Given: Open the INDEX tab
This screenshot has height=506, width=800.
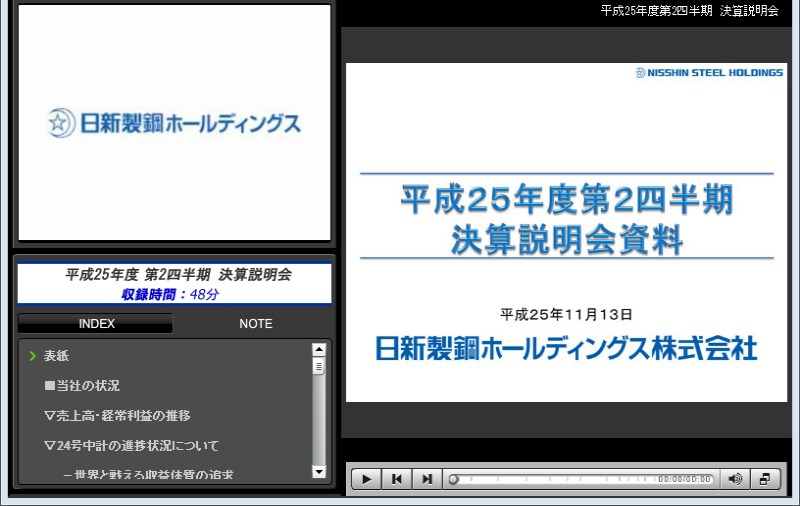Looking at the screenshot, I should pos(96,324).
